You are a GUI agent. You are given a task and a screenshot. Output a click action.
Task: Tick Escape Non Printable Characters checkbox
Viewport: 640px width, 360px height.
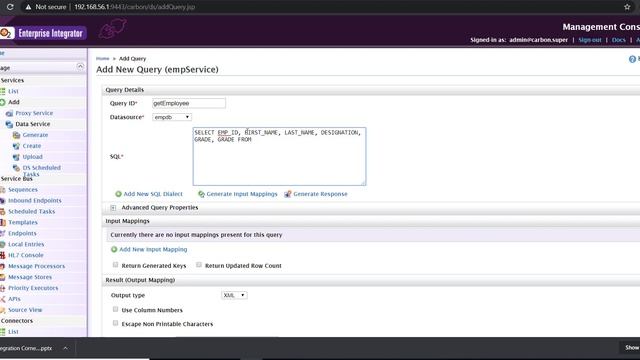pyautogui.click(x=116, y=323)
